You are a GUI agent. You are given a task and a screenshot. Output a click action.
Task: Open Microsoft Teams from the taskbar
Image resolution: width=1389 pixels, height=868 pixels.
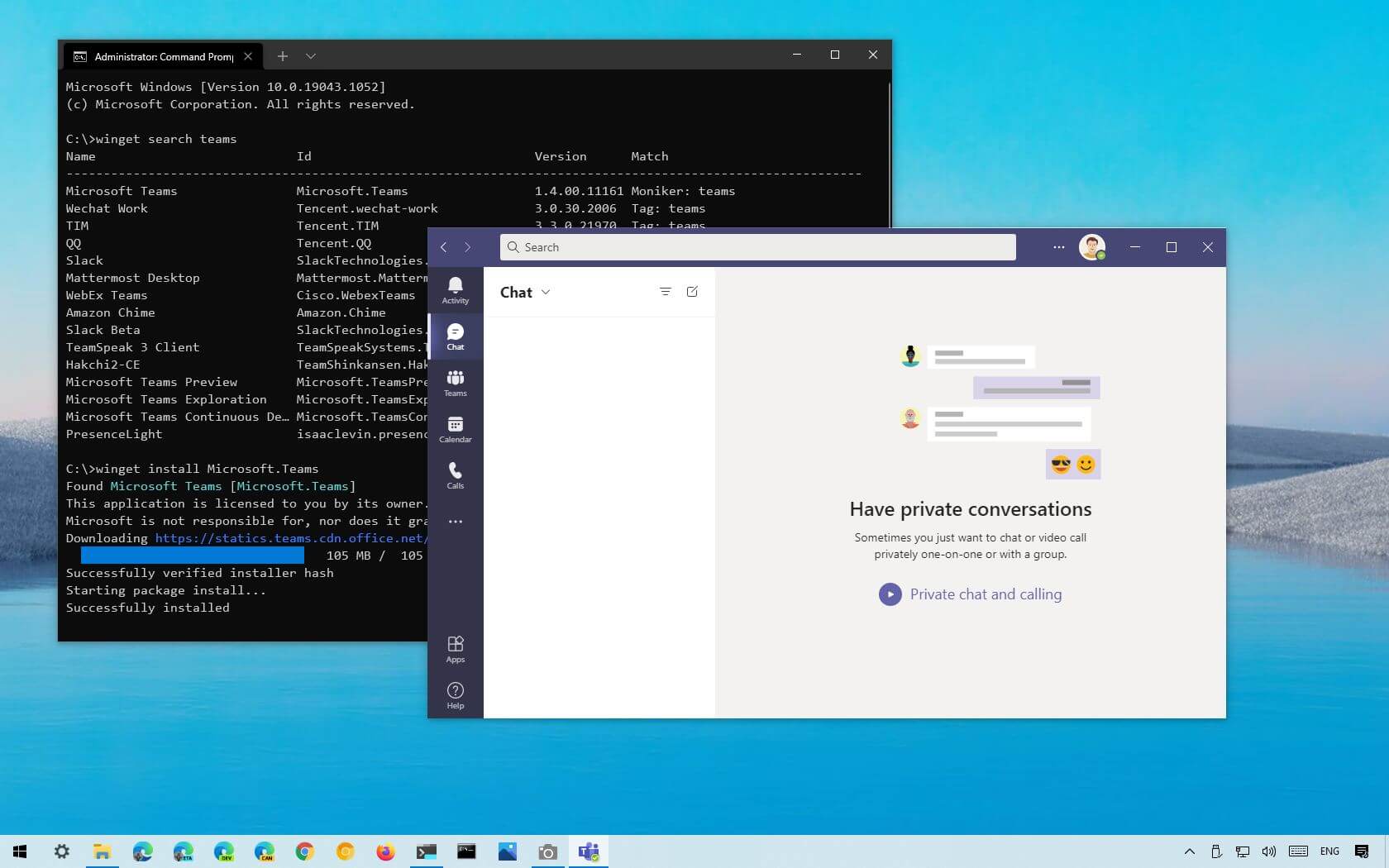589,852
